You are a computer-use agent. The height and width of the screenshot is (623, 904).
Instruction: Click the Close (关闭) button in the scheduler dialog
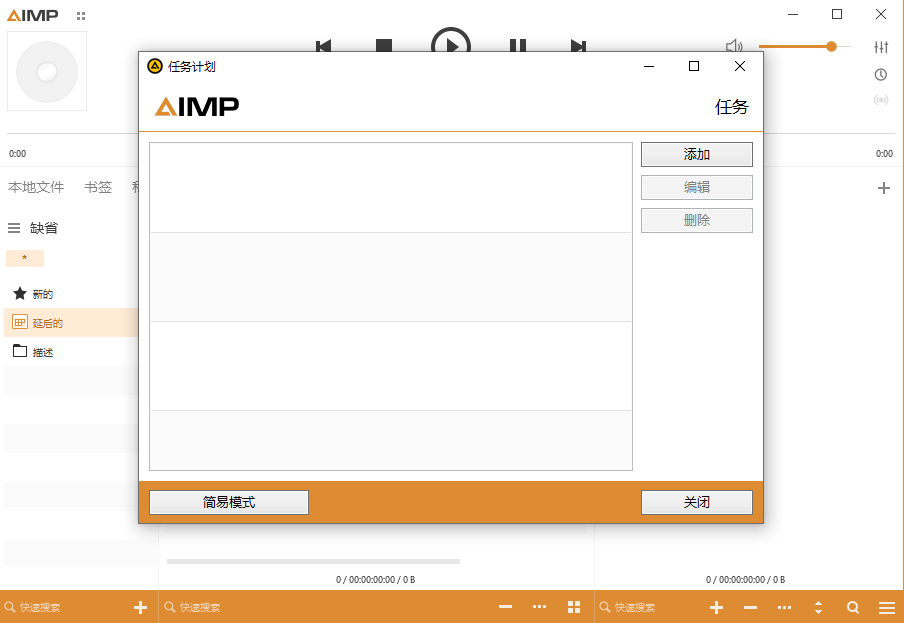696,502
